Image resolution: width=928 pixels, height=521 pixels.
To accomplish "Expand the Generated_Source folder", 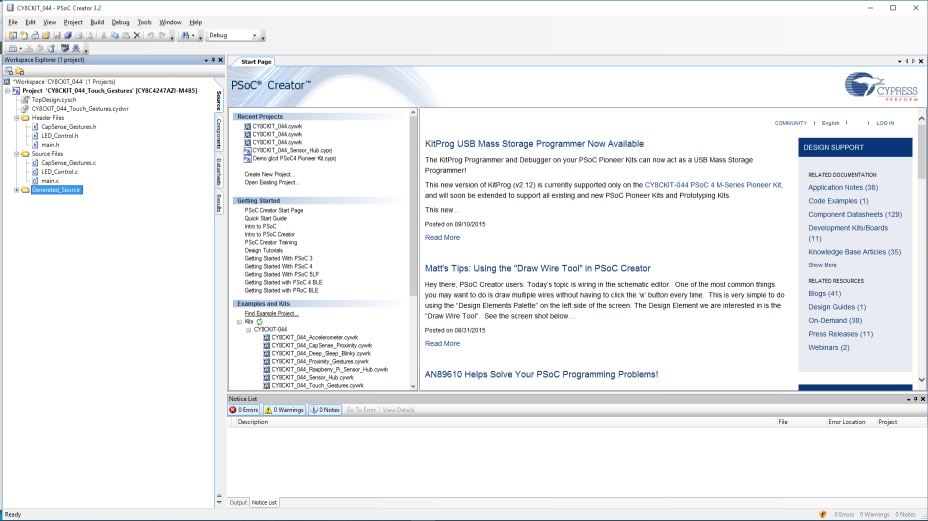I will (x=17, y=190).
